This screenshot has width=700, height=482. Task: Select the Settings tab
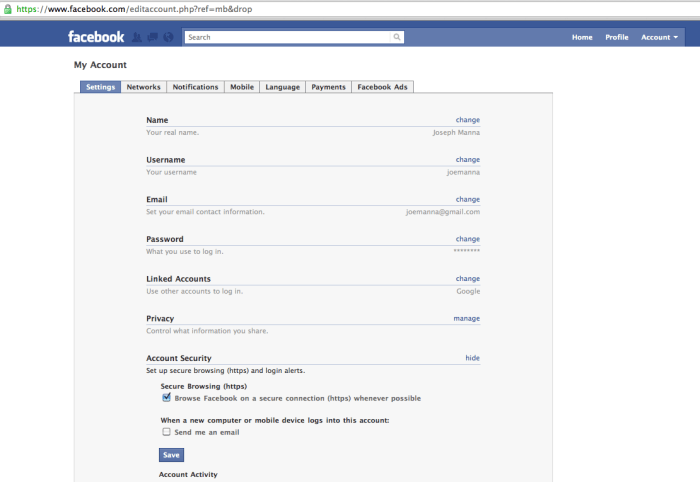[x=100, y=87]
